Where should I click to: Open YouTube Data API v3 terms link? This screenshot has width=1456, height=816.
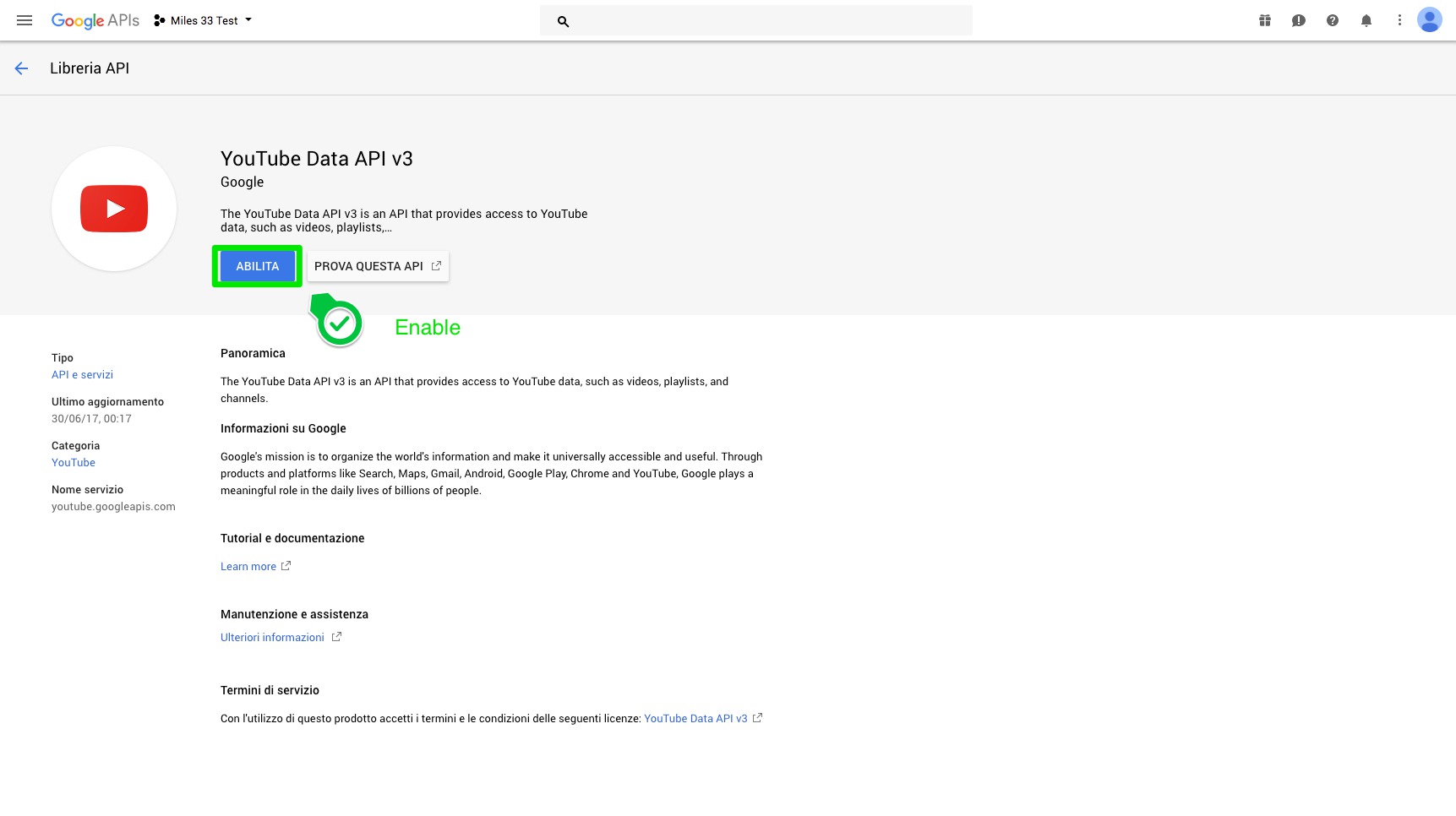(695, 719)
